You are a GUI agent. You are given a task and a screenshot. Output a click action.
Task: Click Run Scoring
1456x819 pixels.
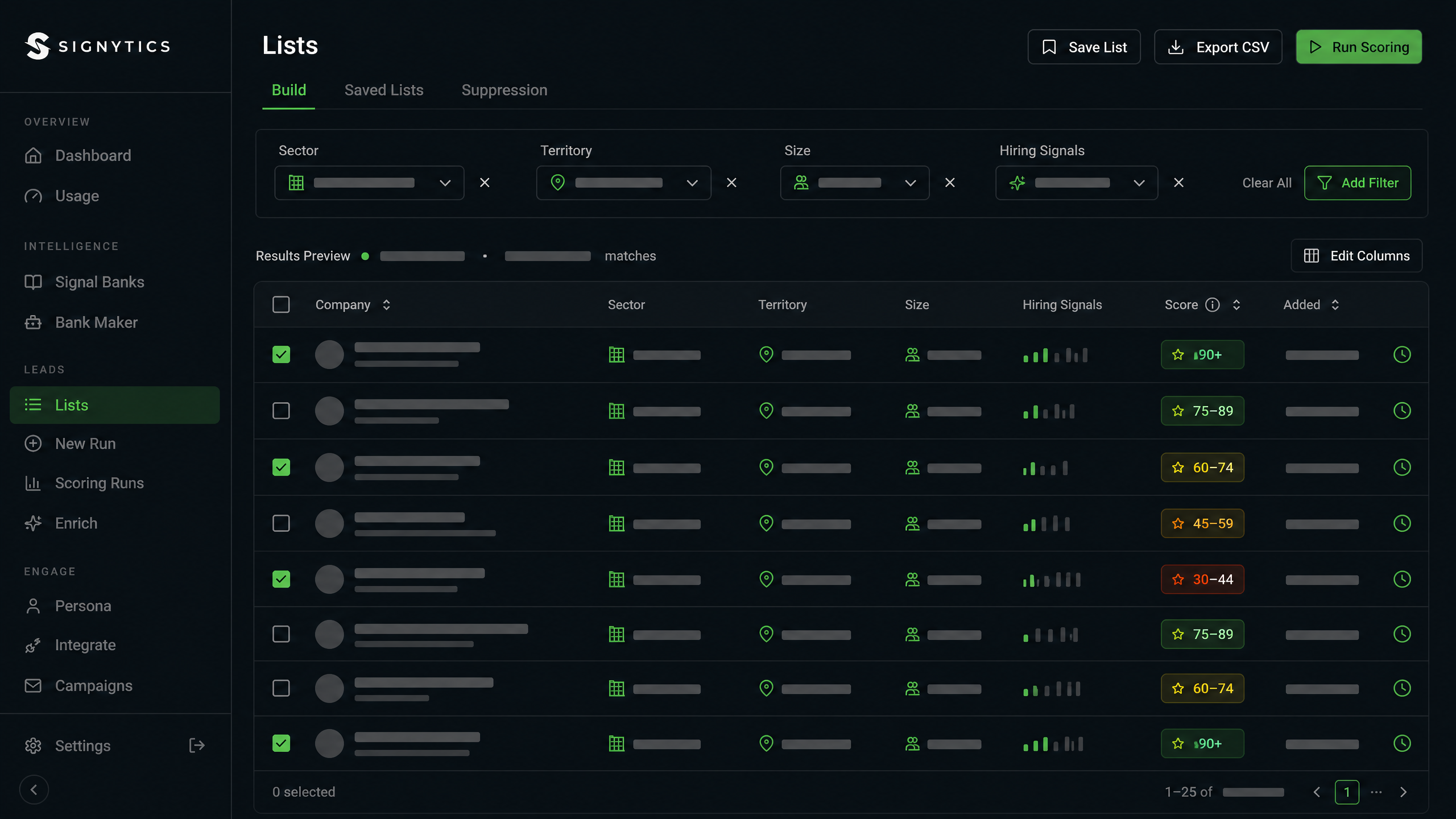[x=1359, y=47]
